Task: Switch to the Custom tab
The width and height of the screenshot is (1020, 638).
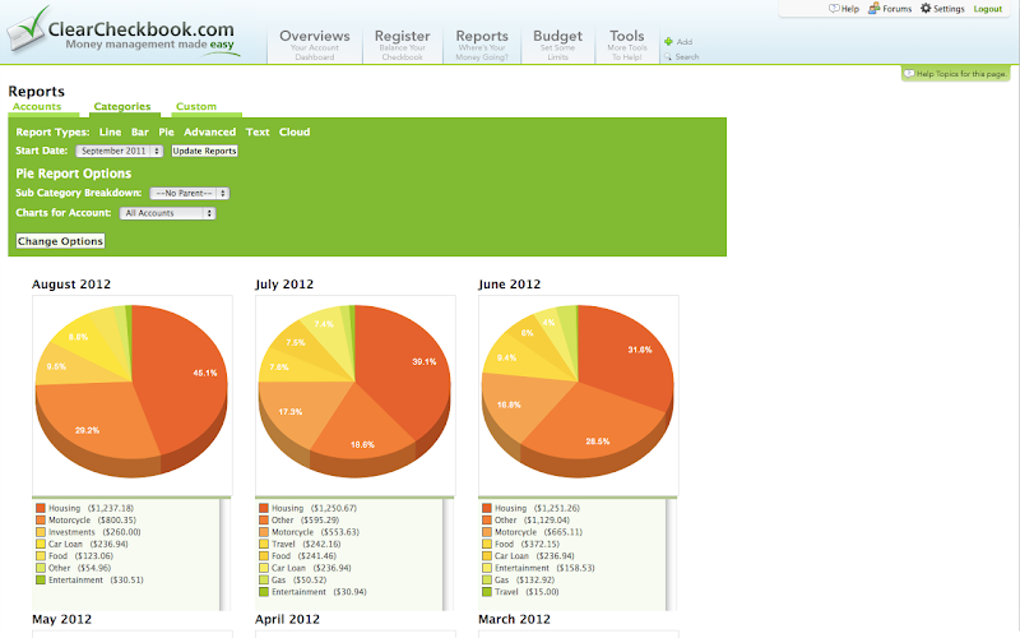Action: click(x=196, y=107)
